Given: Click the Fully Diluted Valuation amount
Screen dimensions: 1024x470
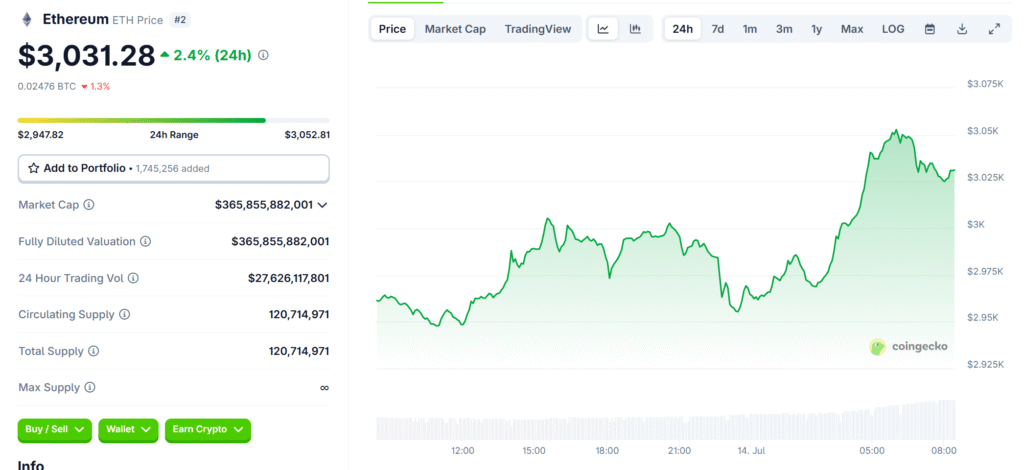Looking at the screenshot, I should coord(280,242).
